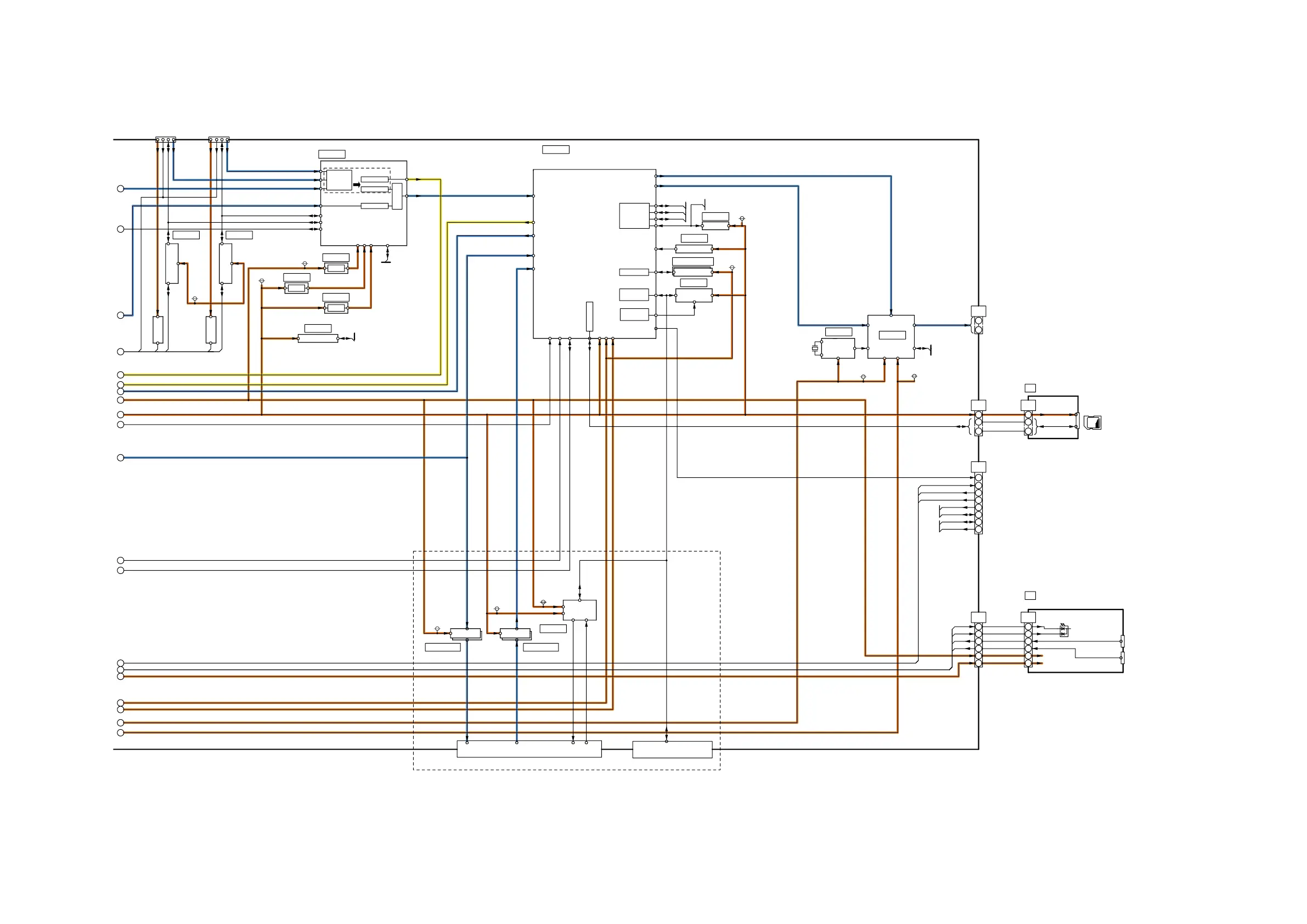
Task: Click the lowest terminal circle on left edge
Action: pos(120,733)
